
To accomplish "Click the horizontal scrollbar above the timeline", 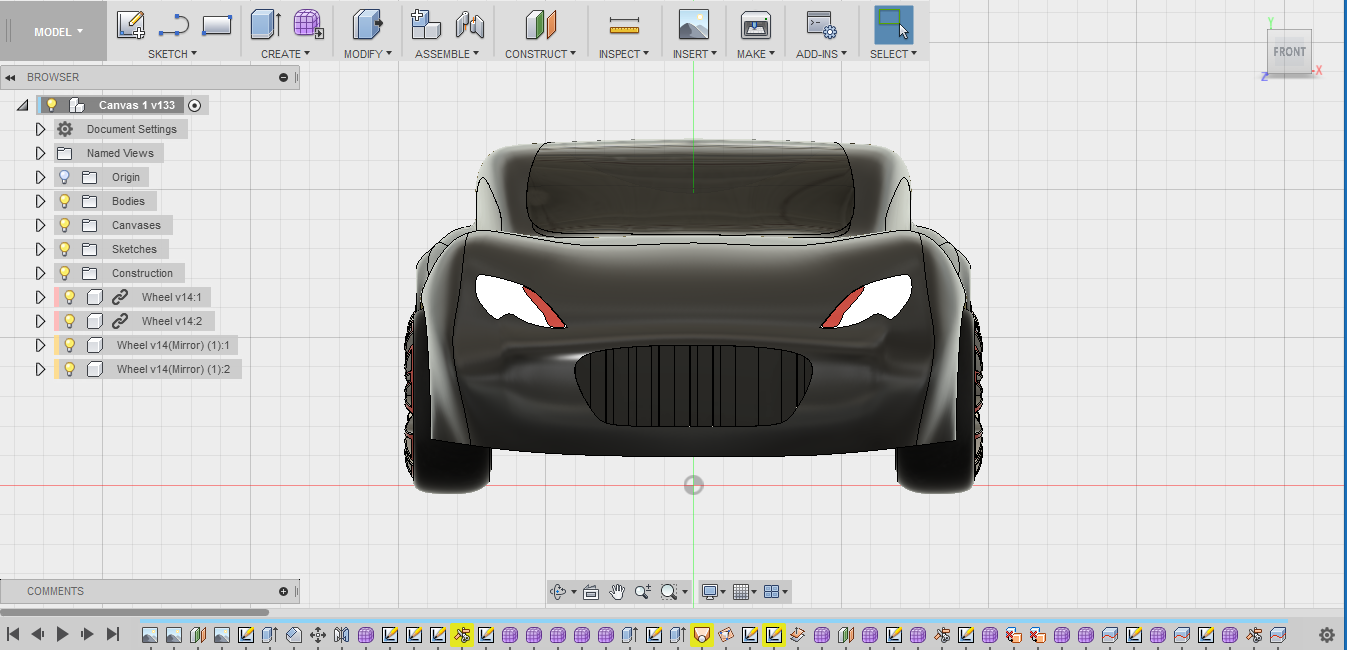I will tap(135, 612).
